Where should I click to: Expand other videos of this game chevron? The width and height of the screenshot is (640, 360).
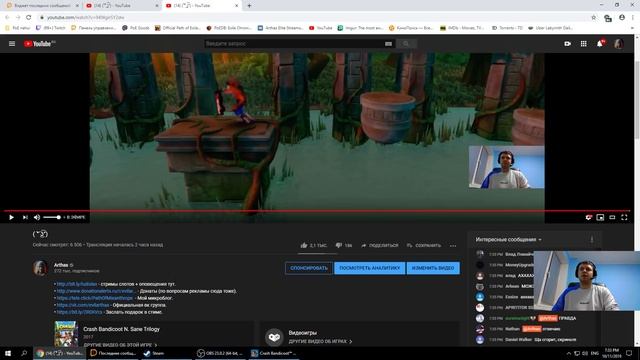pyautogui.click(x=156, y=345)
